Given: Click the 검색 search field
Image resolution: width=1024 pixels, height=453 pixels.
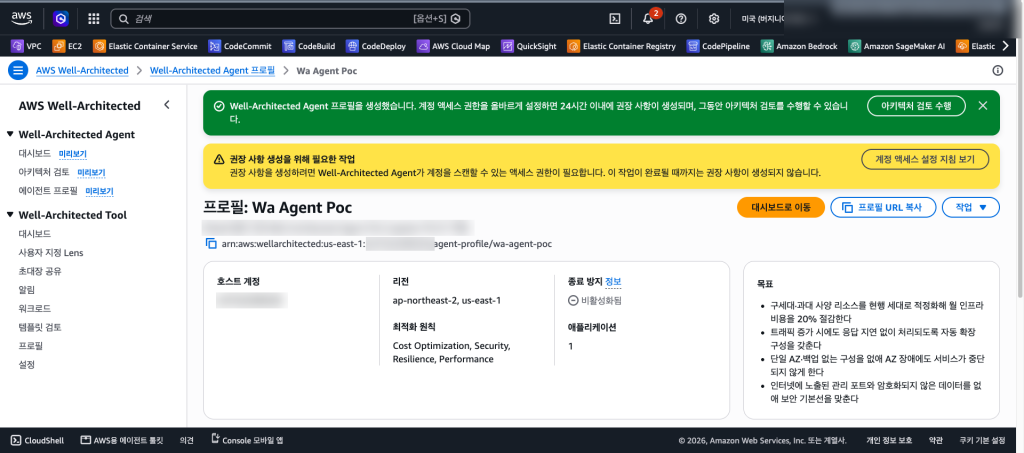Looking at the screenshot, I should point(291,18).
